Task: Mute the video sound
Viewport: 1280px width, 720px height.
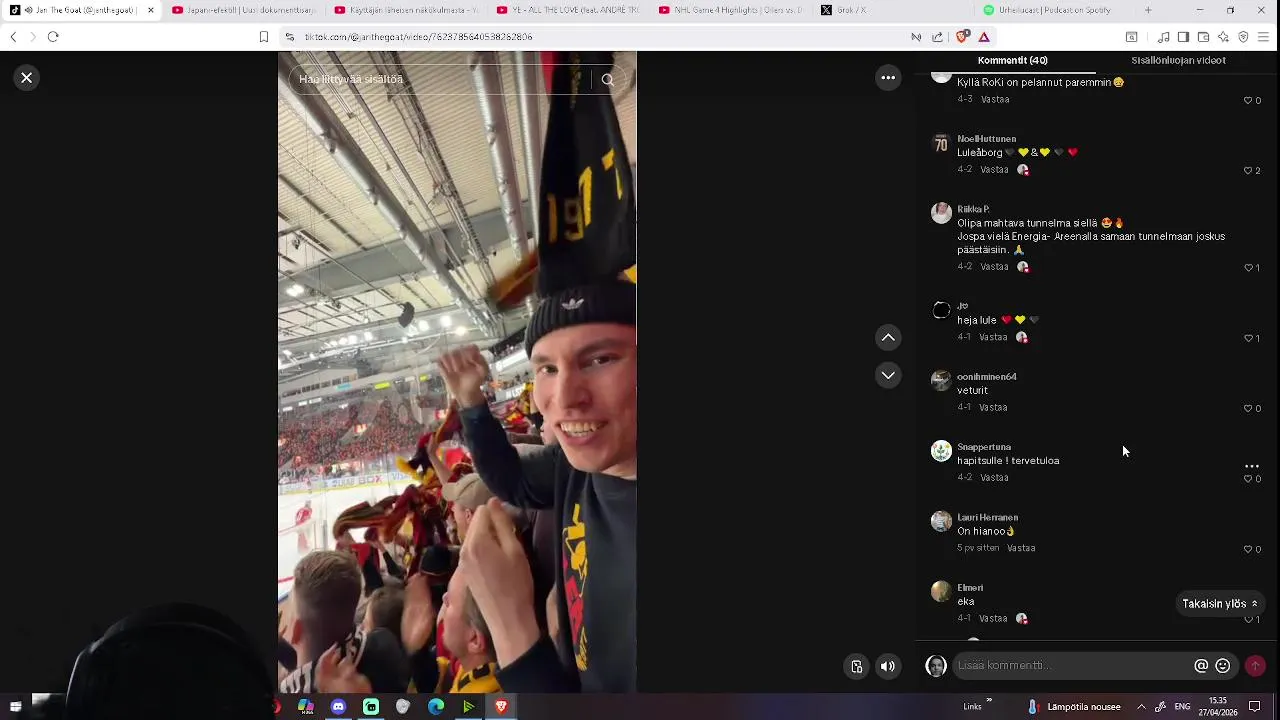Action: (x=888, y=666)
